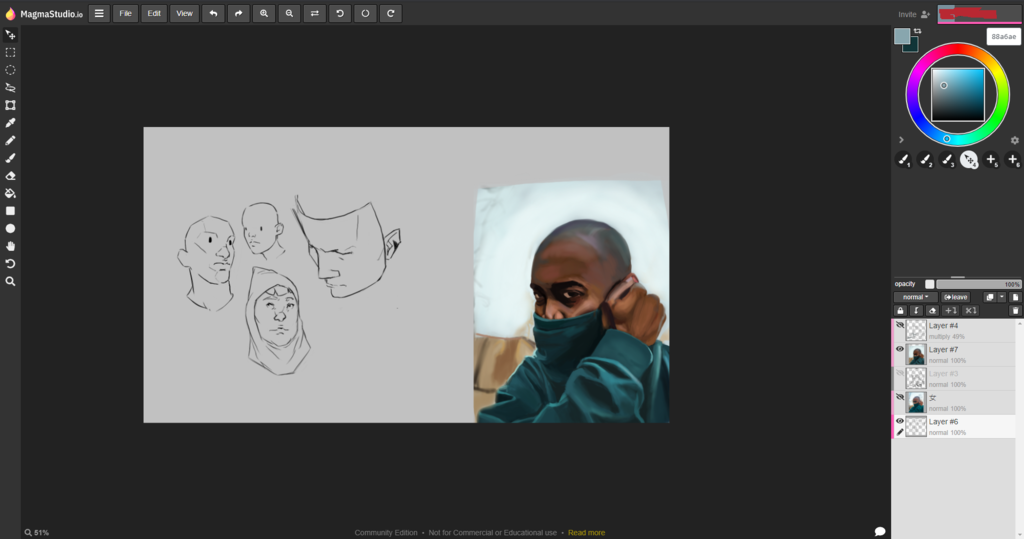The image size is (1024, 539).
Task: Duplicate layer with the copy icon
Action: (989, 297)
